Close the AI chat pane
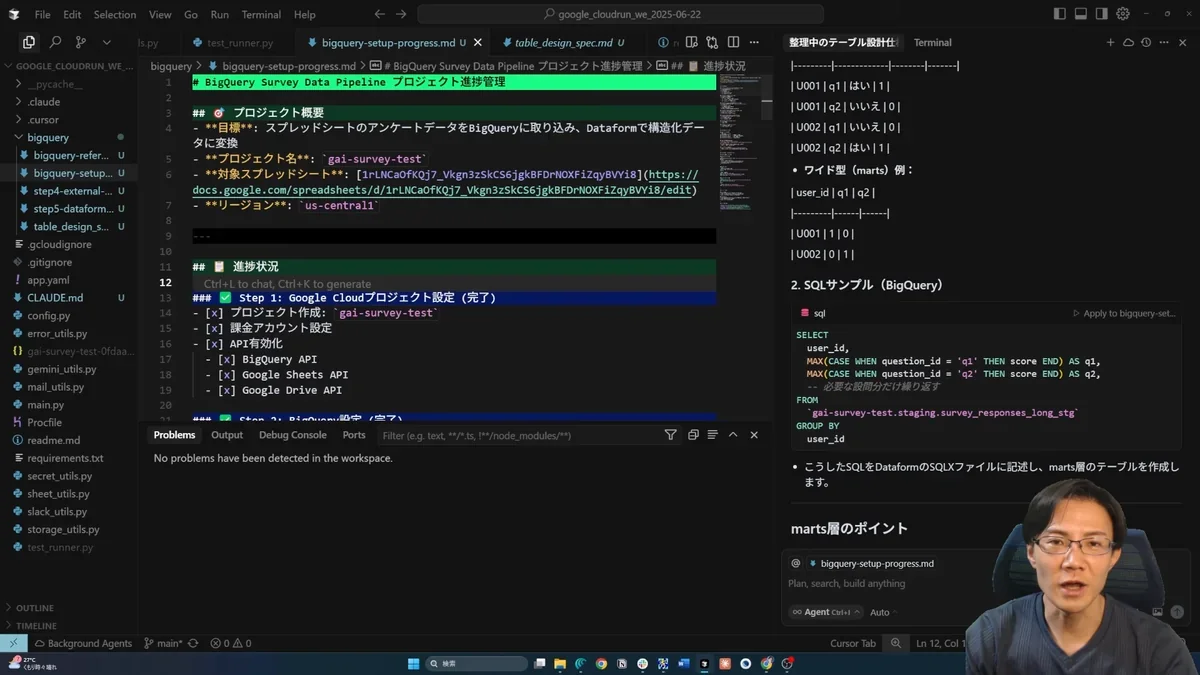This screenshot has width=1200, height=675. pos(1182,43)
